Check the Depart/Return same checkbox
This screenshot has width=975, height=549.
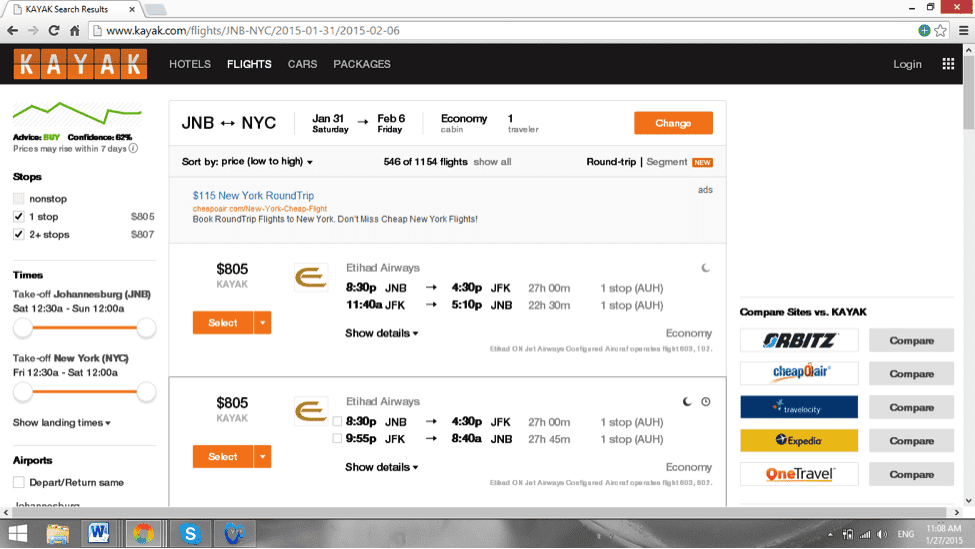point(19,483)
